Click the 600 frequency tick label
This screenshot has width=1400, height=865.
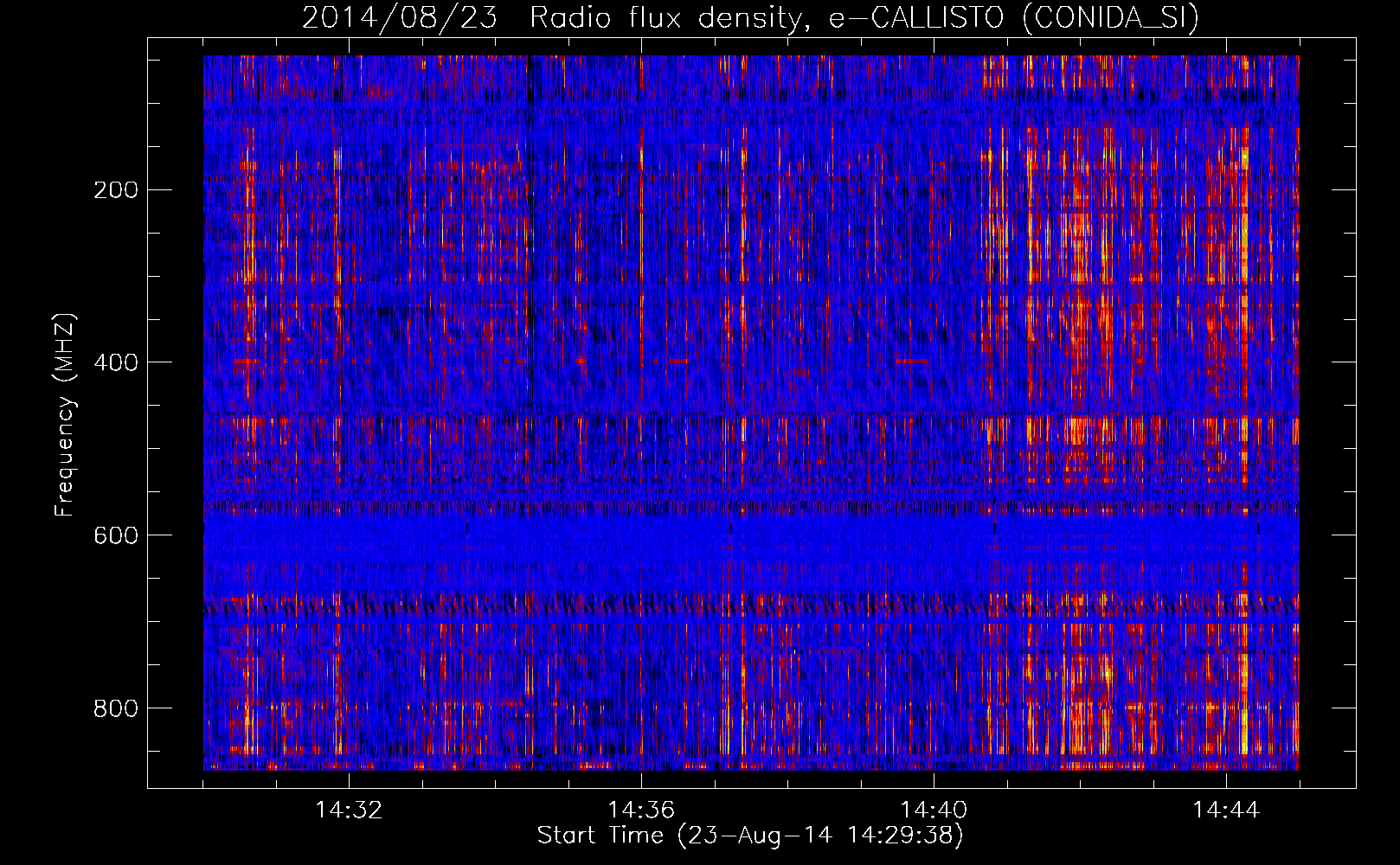click(116, 535)
